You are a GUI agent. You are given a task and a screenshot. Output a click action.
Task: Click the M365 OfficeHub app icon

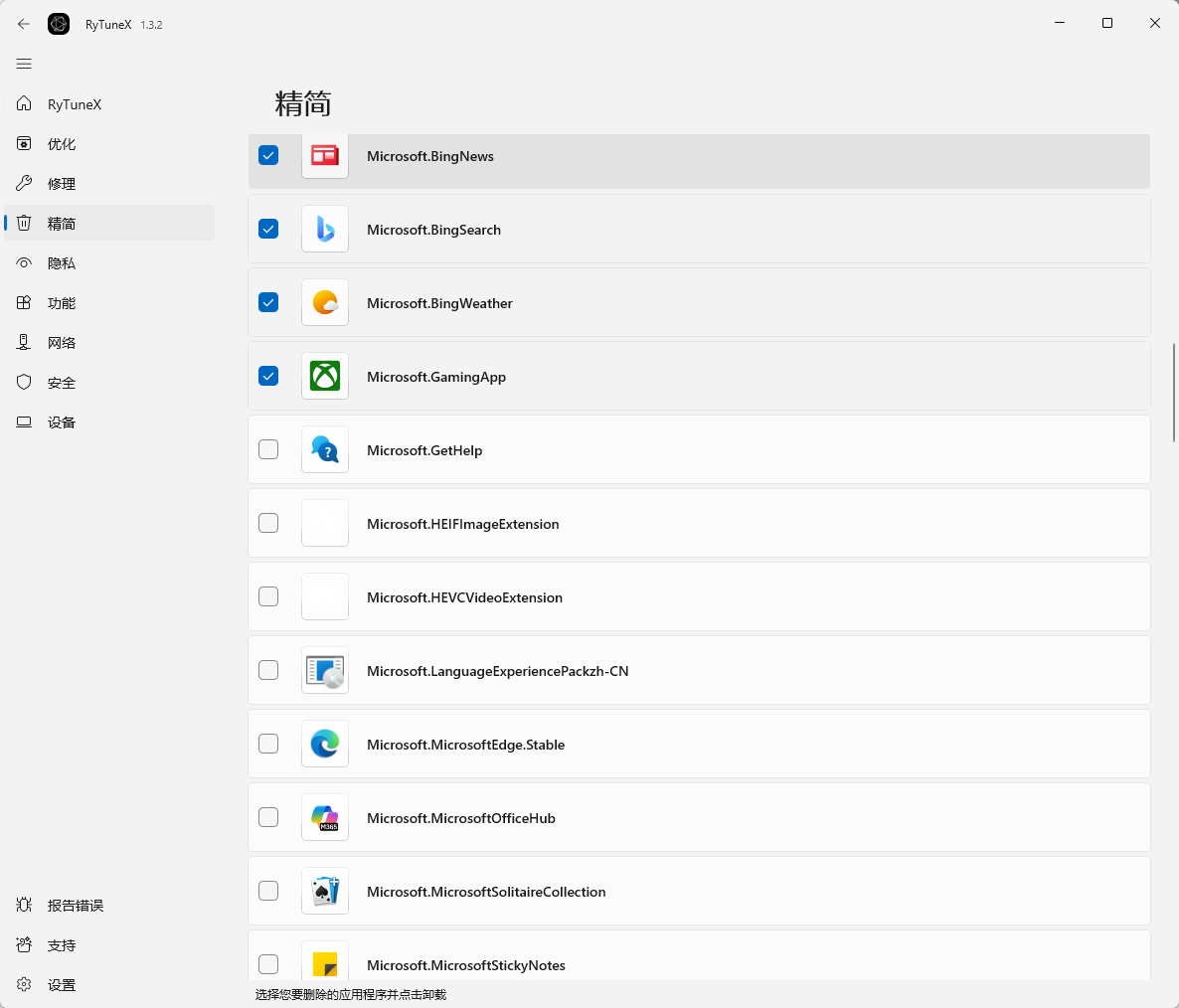[x=325, y=817]
